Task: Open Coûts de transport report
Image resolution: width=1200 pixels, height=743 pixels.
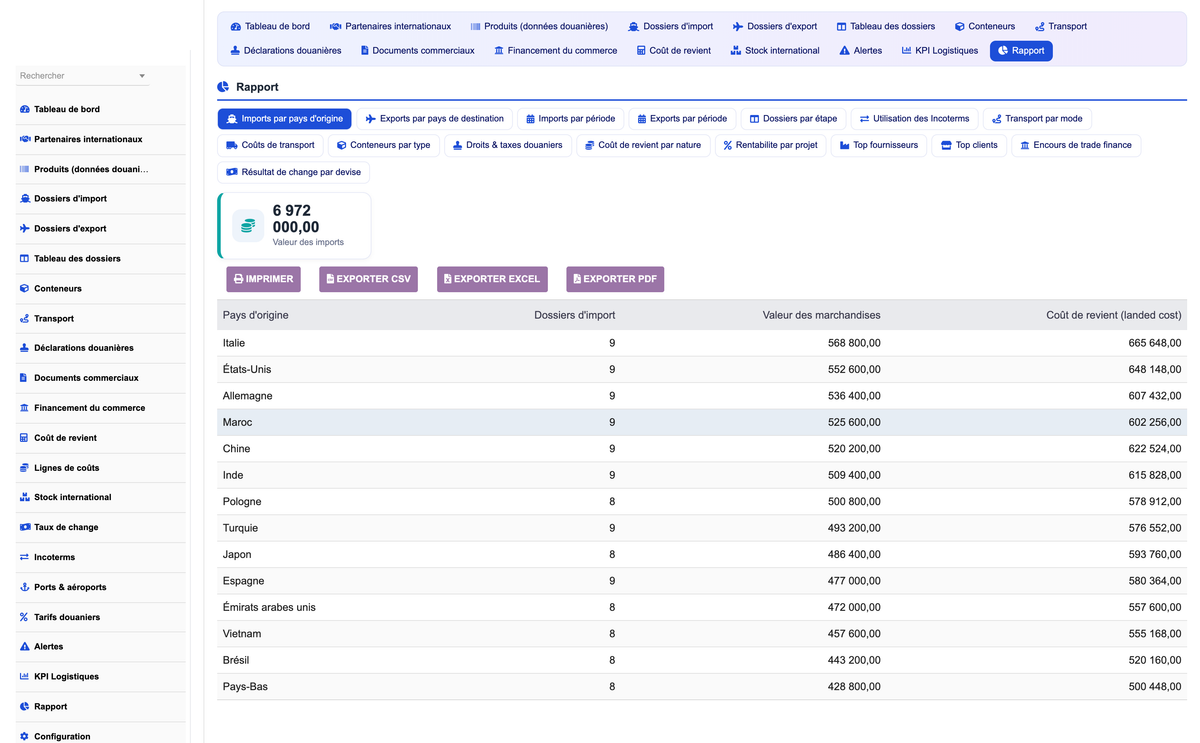Action: click(x=270, y=145)
